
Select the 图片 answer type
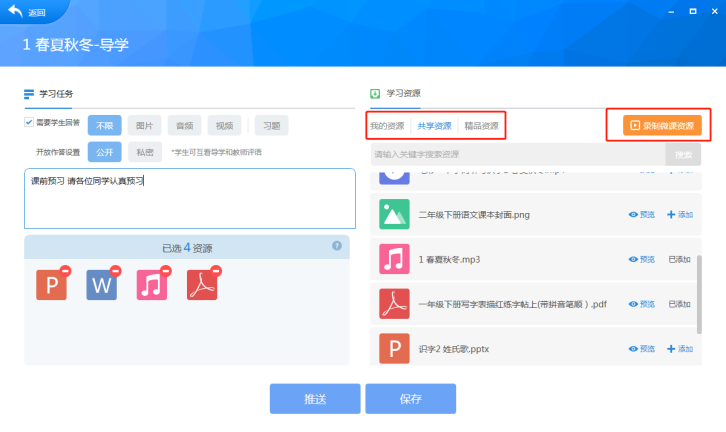coord(144,125)
